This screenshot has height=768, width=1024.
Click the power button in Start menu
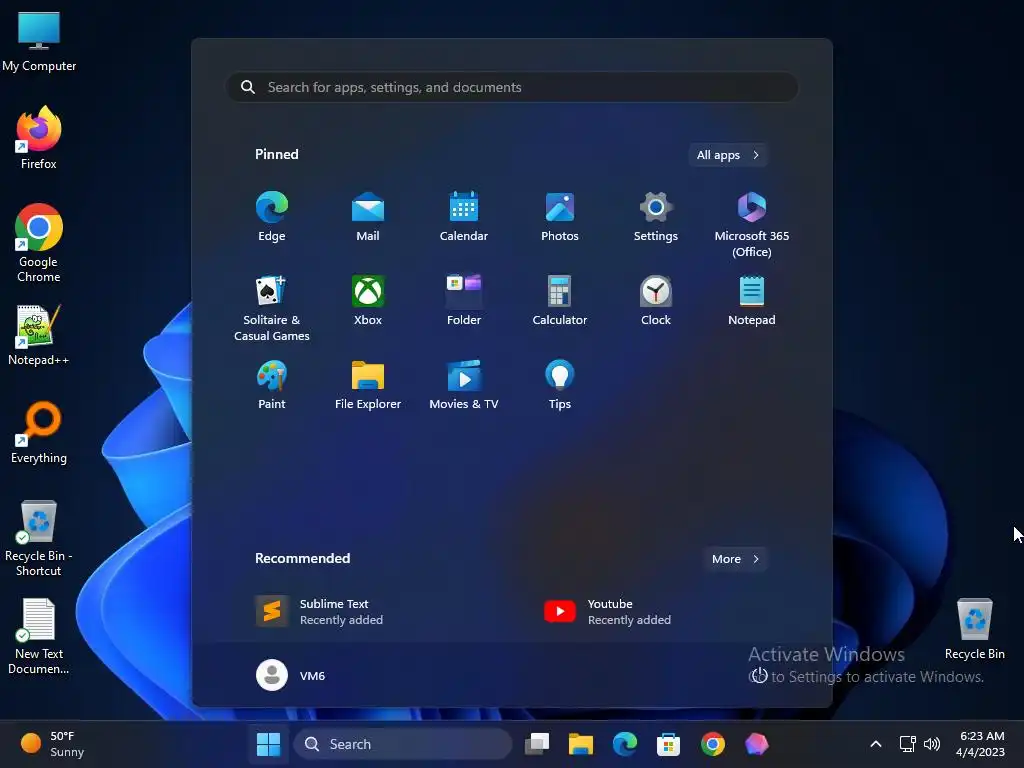coord(758,675)
